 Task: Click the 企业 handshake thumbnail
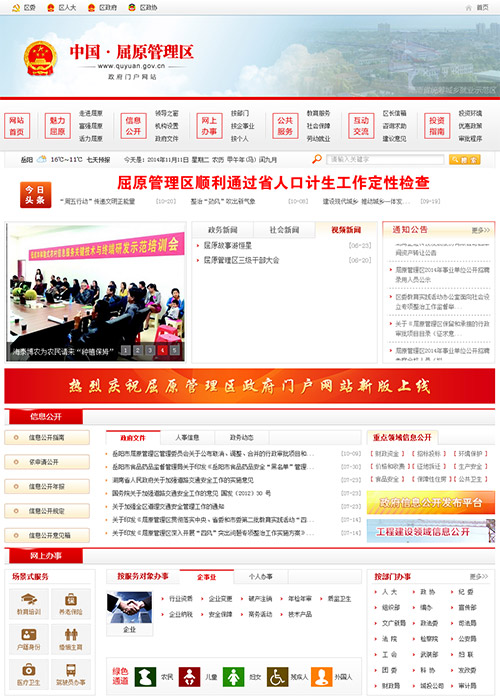point(130,607)
